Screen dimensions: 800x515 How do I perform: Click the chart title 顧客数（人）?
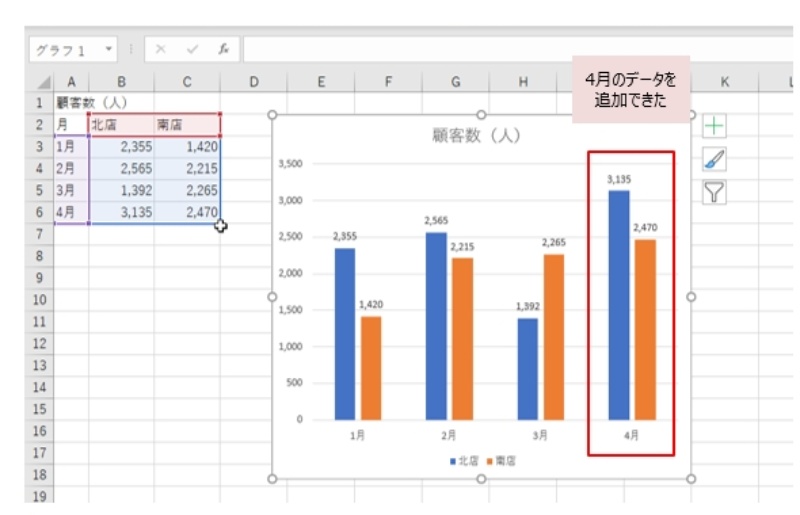(476, 136)
